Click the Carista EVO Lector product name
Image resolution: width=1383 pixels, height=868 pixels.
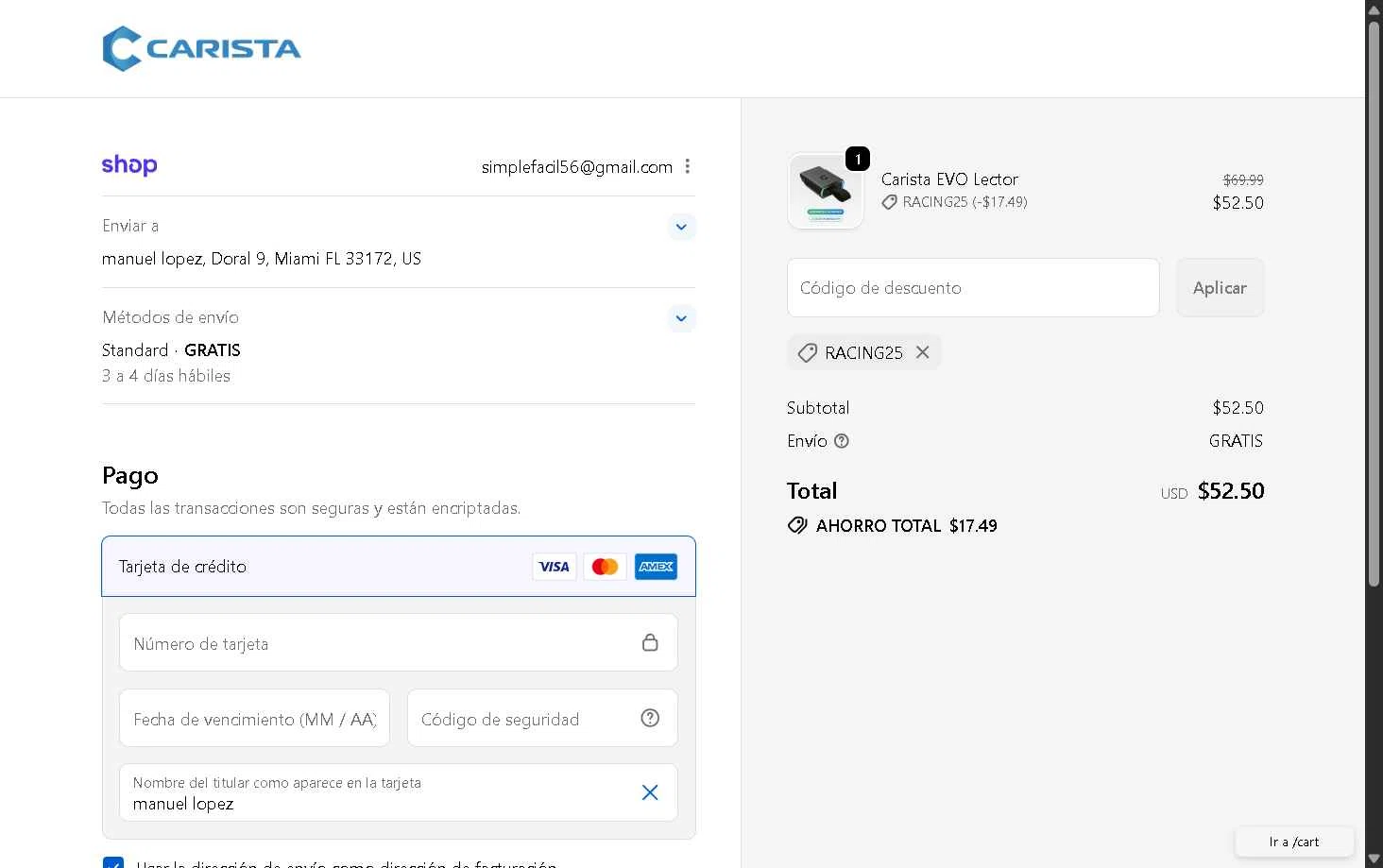(x=949, y=179)
